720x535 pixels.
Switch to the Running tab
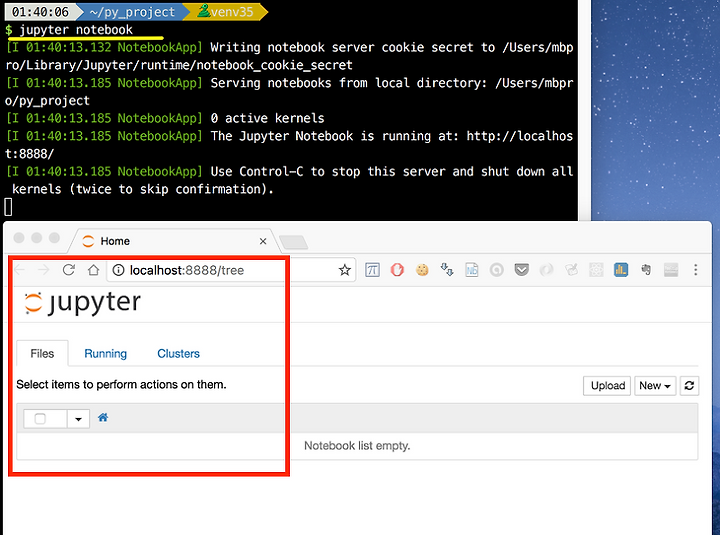pyautogui.click(x=106, y=354)
